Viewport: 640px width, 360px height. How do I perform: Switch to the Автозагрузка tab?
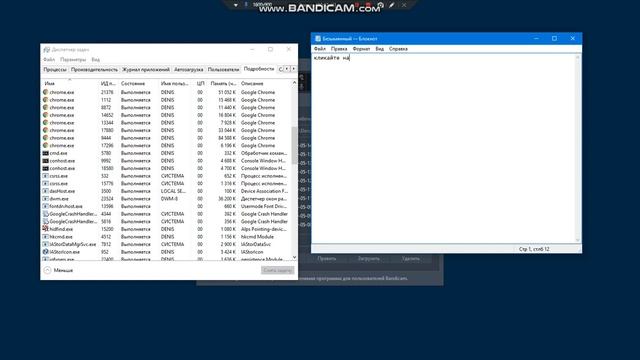(x=189, y=70)
